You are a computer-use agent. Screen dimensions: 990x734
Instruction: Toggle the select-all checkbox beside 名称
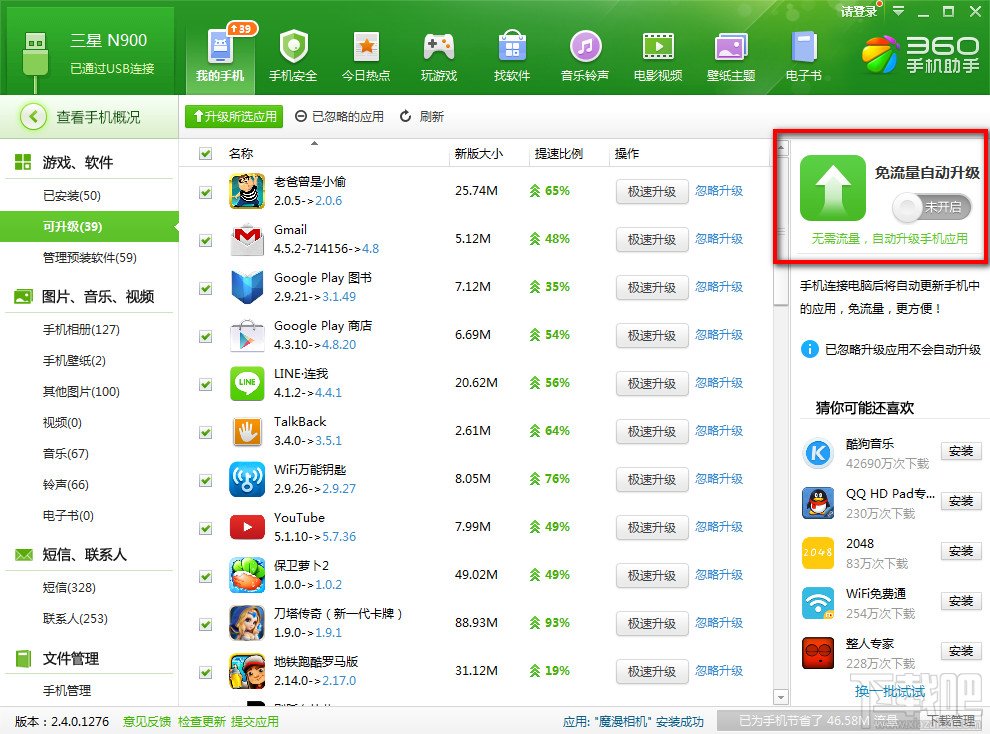click(x=205, y=153)
